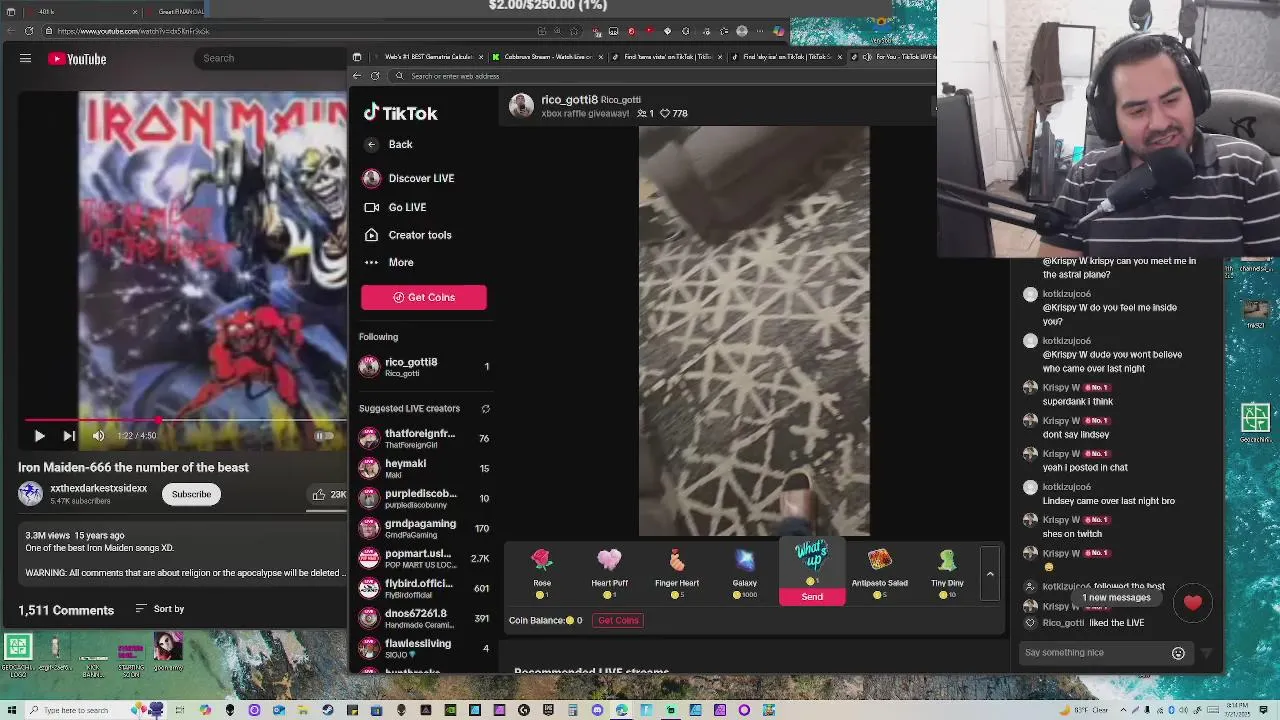Screen dimensions: 1280x720
Task: Open flybird.offici... suggested live creator
Action: click(x=424, y=588)
